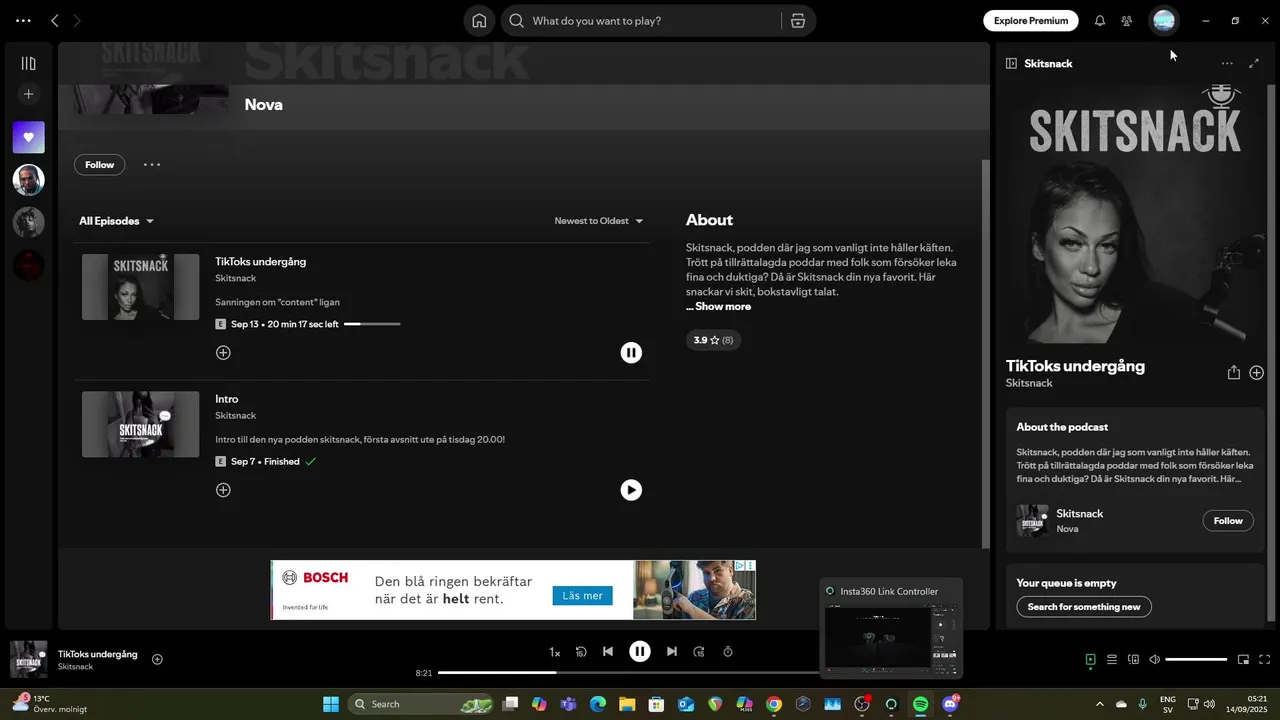The image size is (1280, 720).
Task: Enter full screen mode icon
Action: click(1264, 659)
